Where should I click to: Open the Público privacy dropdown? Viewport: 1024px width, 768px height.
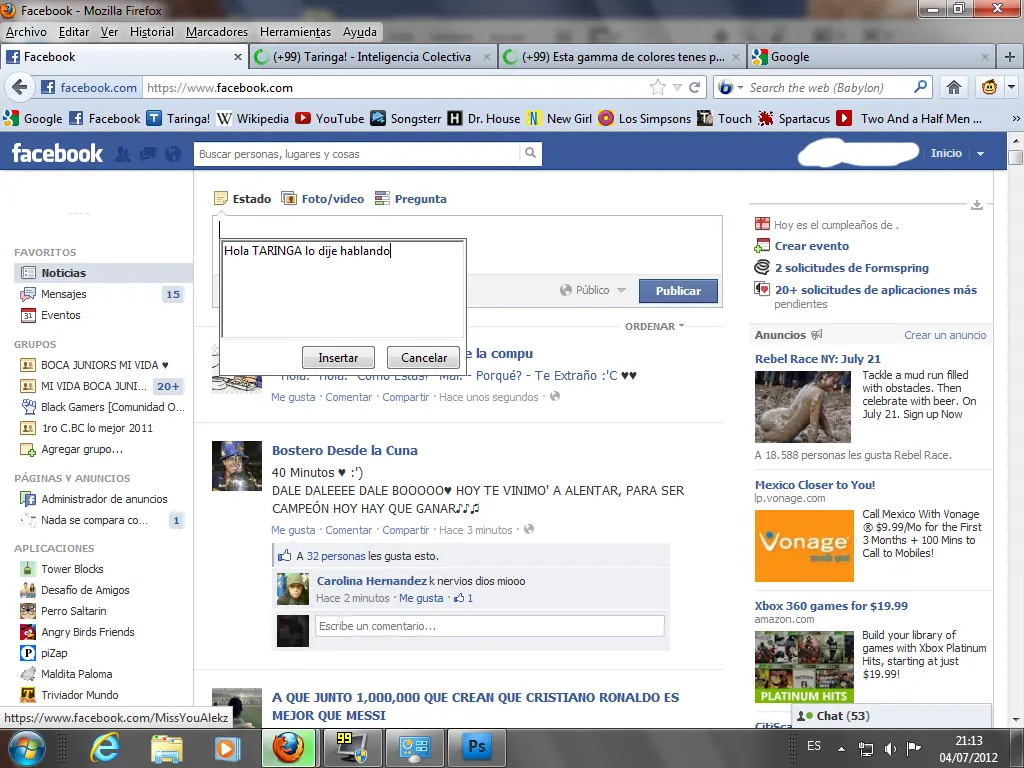pos(593,290)
